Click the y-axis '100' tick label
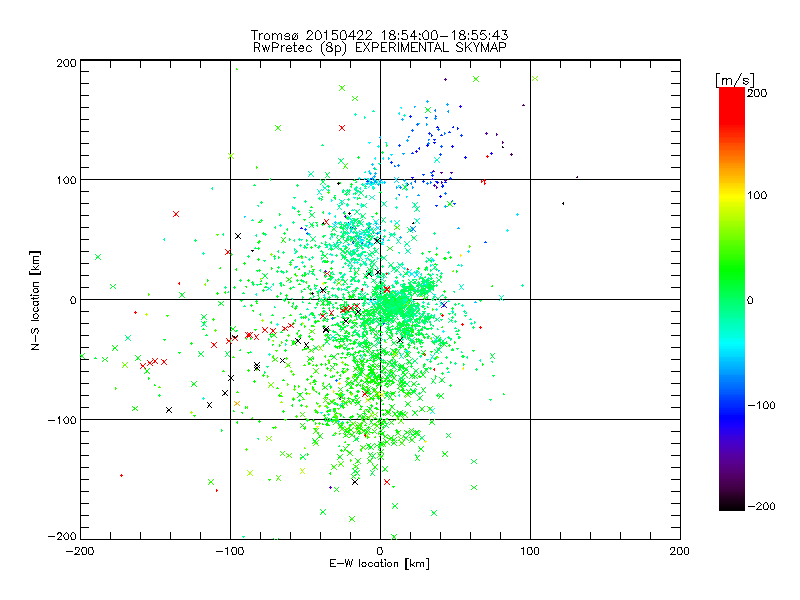Screen dimensions: 800x600 click(67, 180)
